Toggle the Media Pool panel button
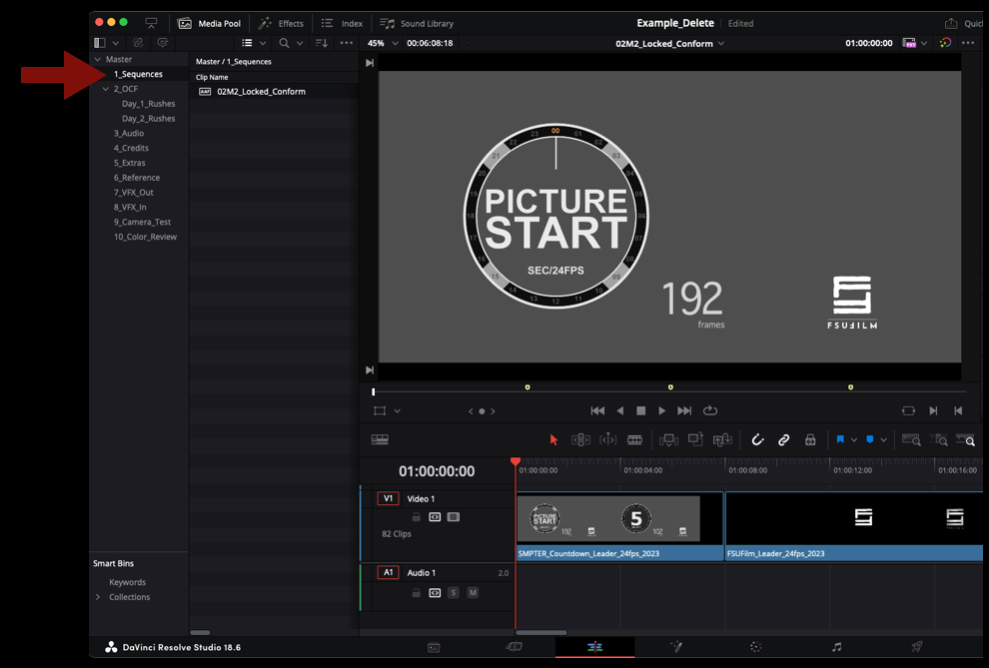The width and height of the screenshot is (989, 668). point(210,23)
